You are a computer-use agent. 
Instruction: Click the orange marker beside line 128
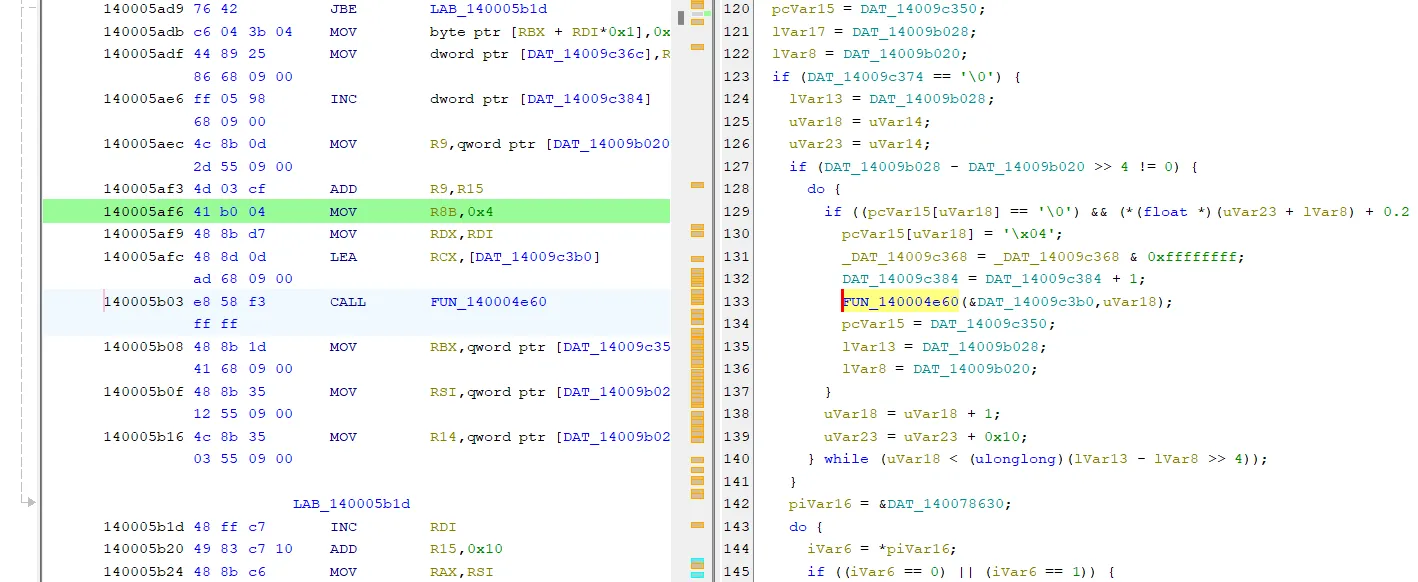698,186
